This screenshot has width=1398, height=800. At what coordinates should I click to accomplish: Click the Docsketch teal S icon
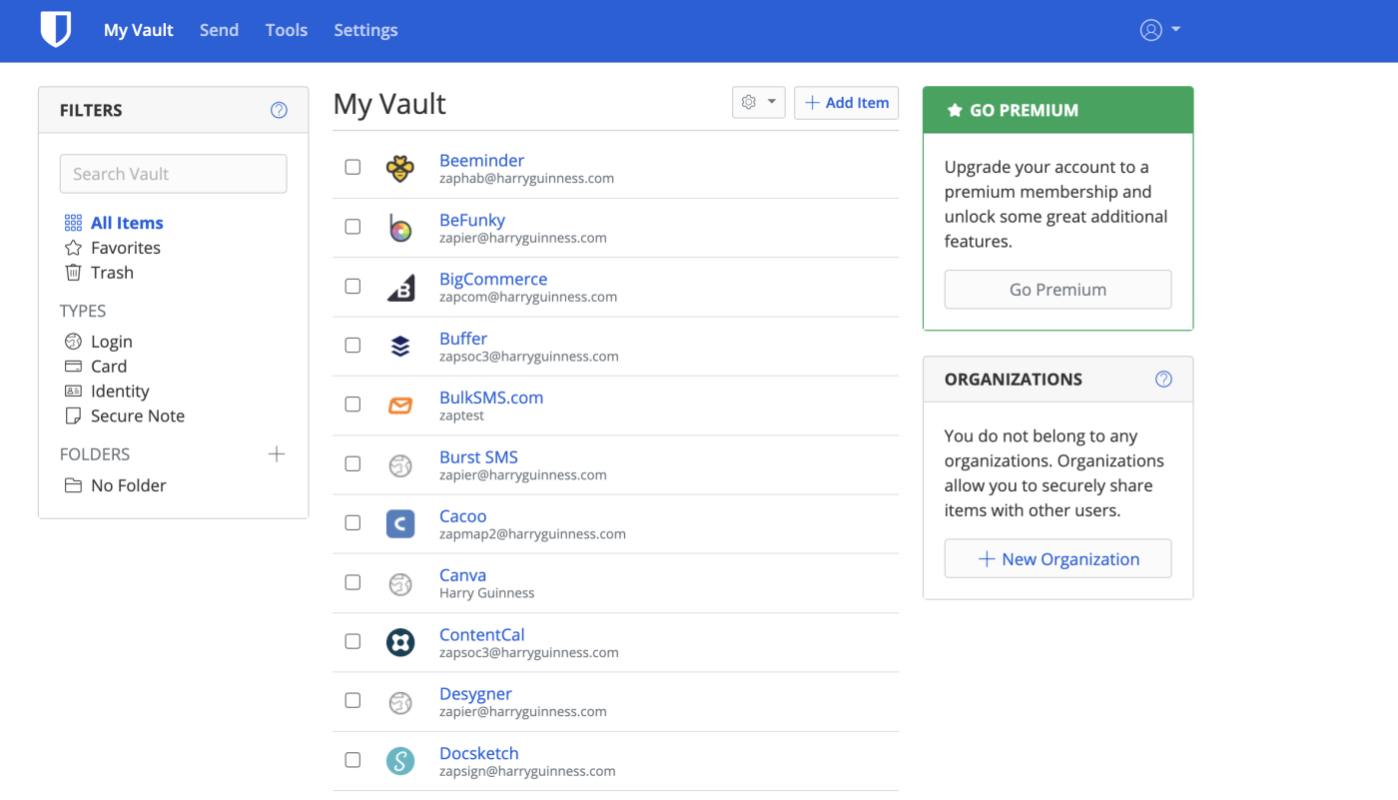pyautogui.click(x=400, y=761)
